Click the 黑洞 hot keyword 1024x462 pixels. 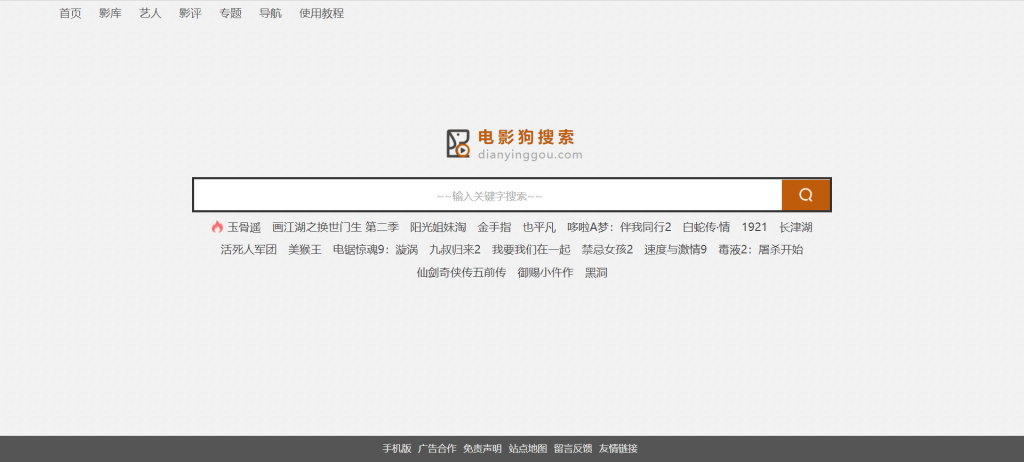tap(596, 272)
